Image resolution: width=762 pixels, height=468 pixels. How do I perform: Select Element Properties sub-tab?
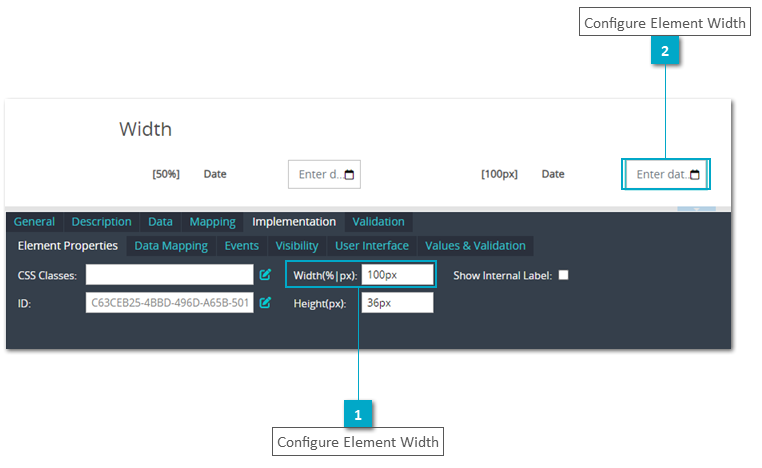coord(68,246)
